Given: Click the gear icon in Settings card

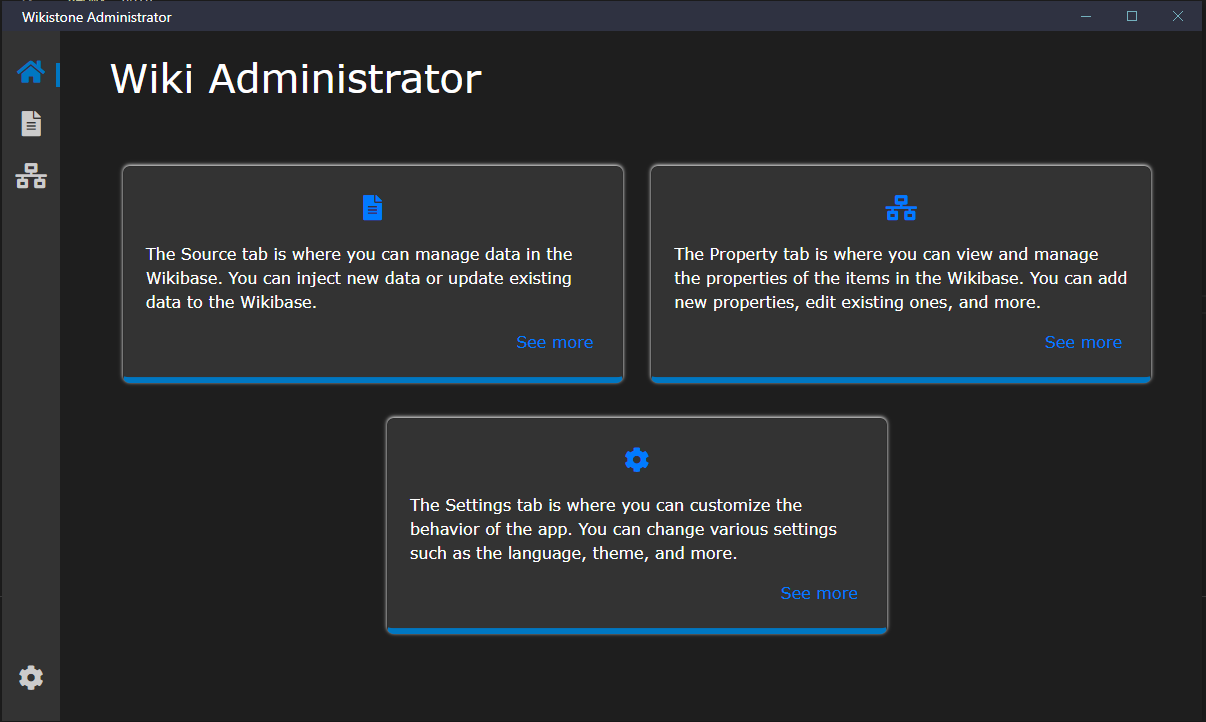Looking at the screenshot, I should tap(637, 459).
